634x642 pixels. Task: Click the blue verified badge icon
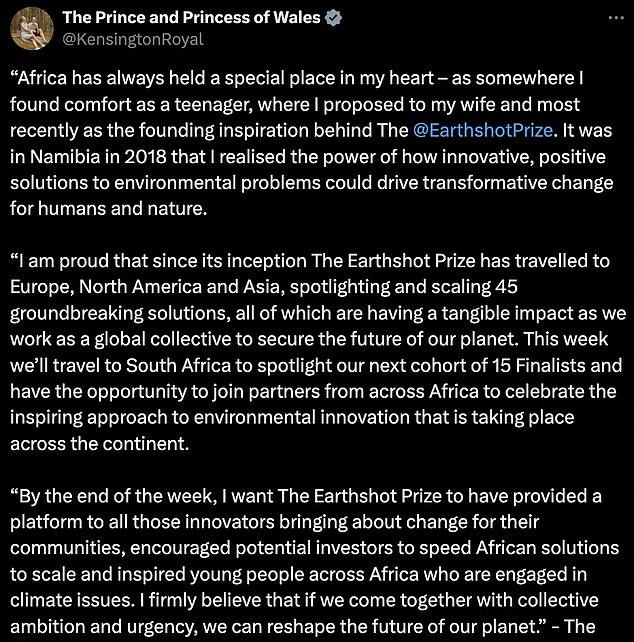(333, 18)
